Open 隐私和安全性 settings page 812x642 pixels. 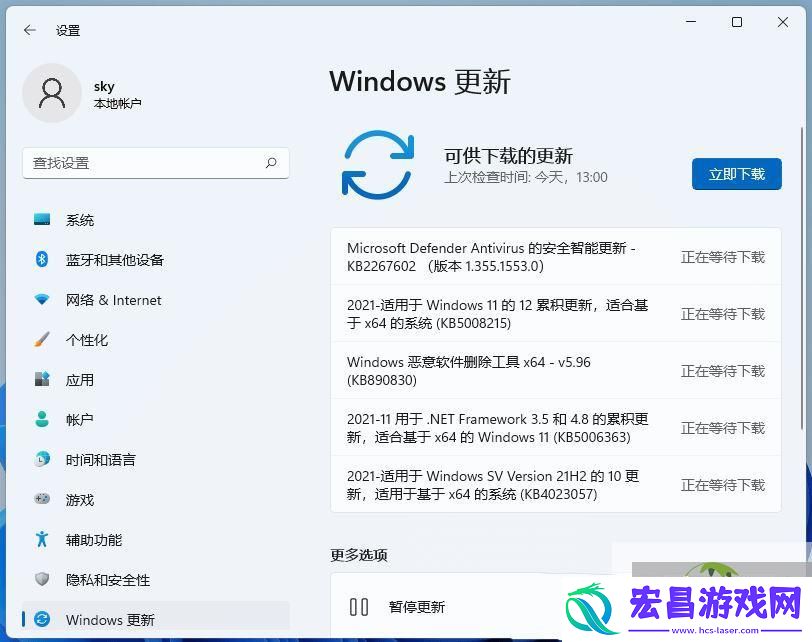155,579
